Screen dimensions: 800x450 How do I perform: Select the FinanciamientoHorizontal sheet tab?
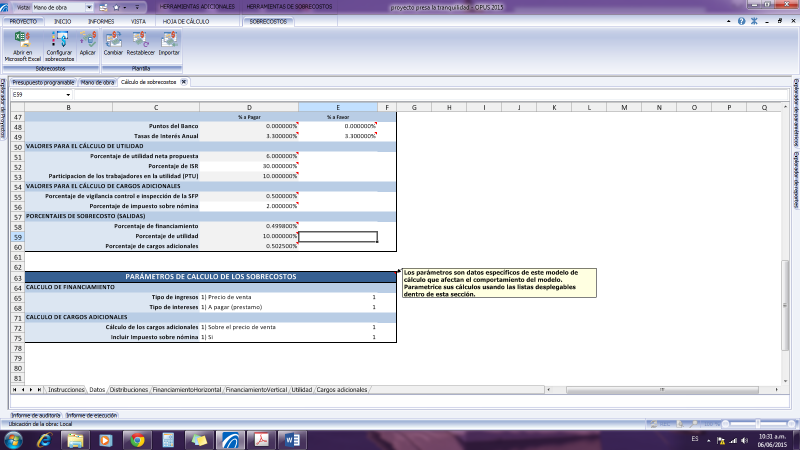click(x=187, y=389)
